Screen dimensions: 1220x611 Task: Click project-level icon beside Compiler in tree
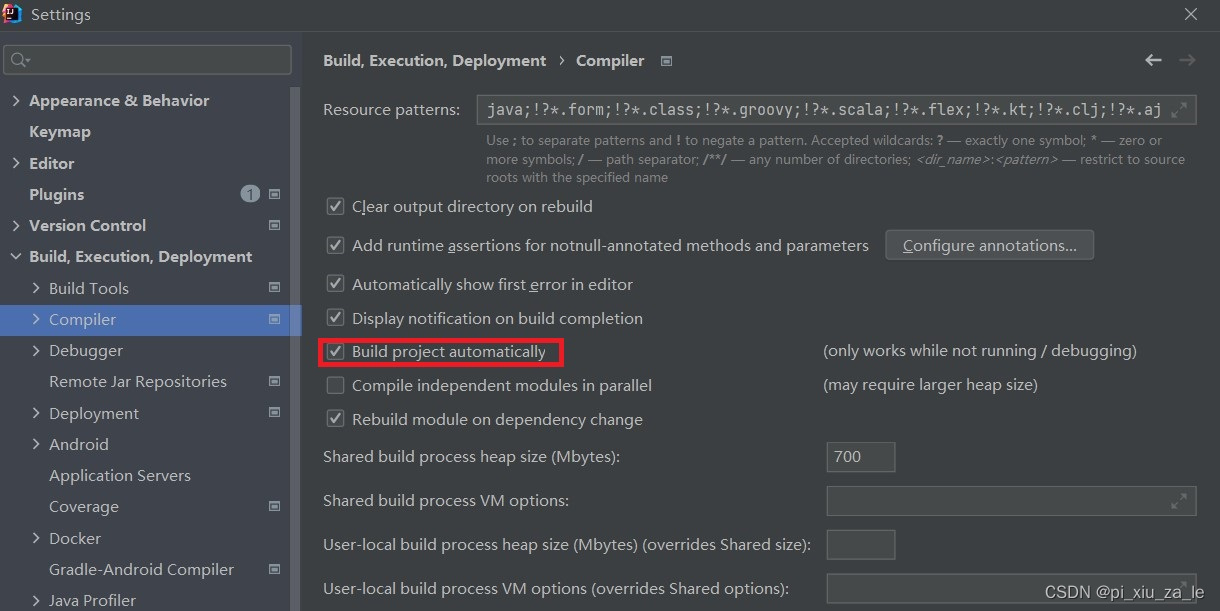[x=275, y=320]
